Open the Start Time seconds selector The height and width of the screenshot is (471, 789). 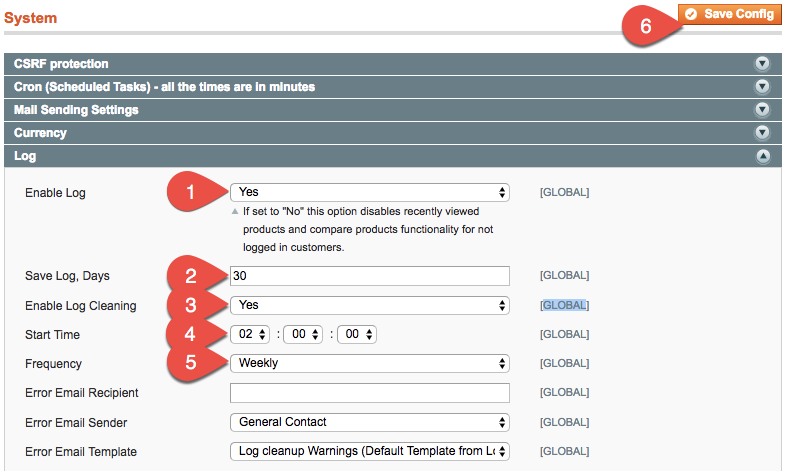click(357, 334)
